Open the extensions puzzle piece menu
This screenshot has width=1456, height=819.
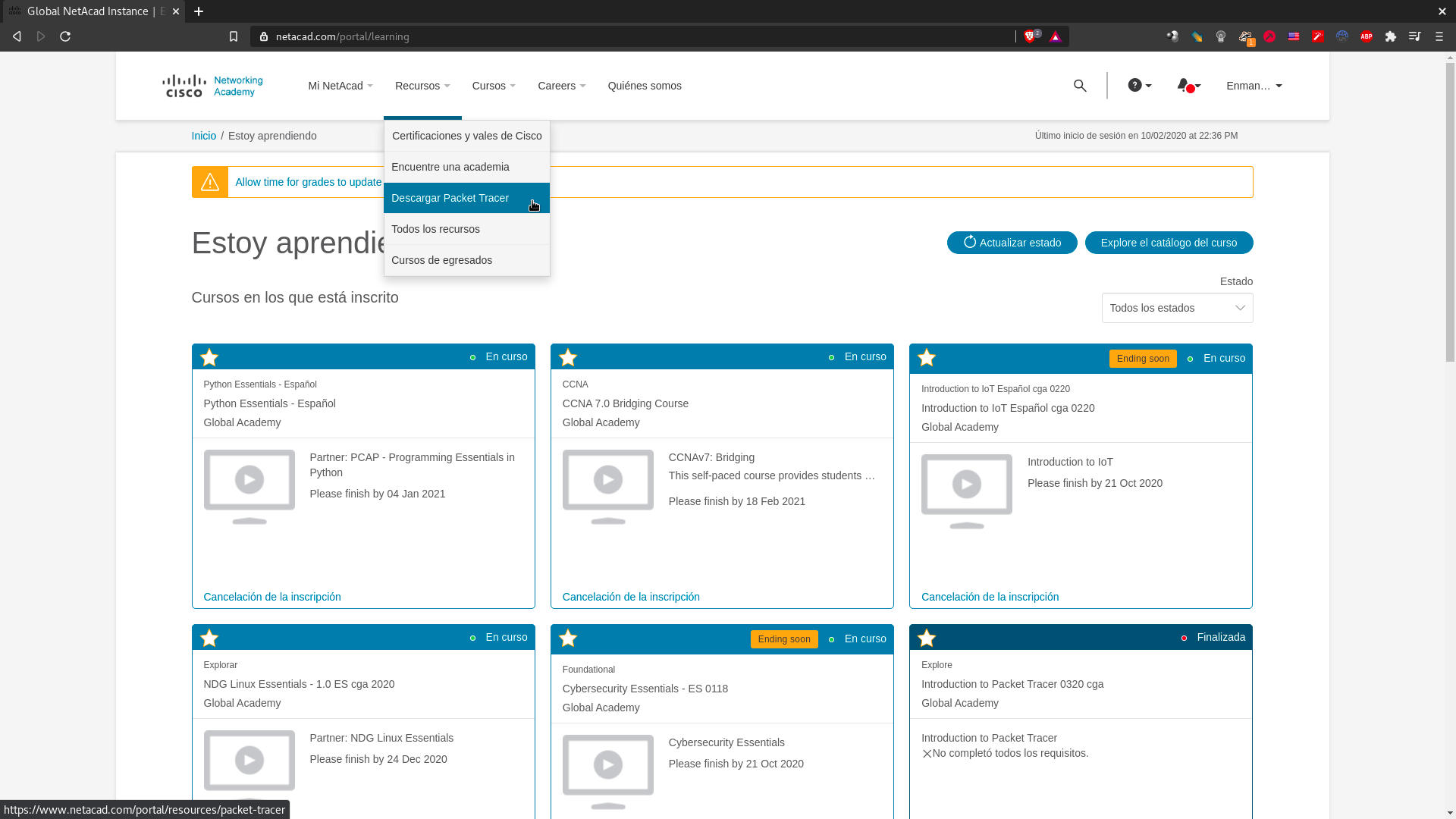pyautogui.click(x=1391, y=36)
